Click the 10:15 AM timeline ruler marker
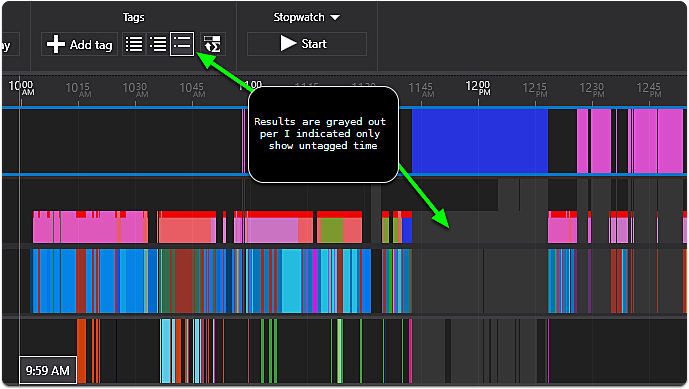The image size is (689, 389). (x=78, y=90)
